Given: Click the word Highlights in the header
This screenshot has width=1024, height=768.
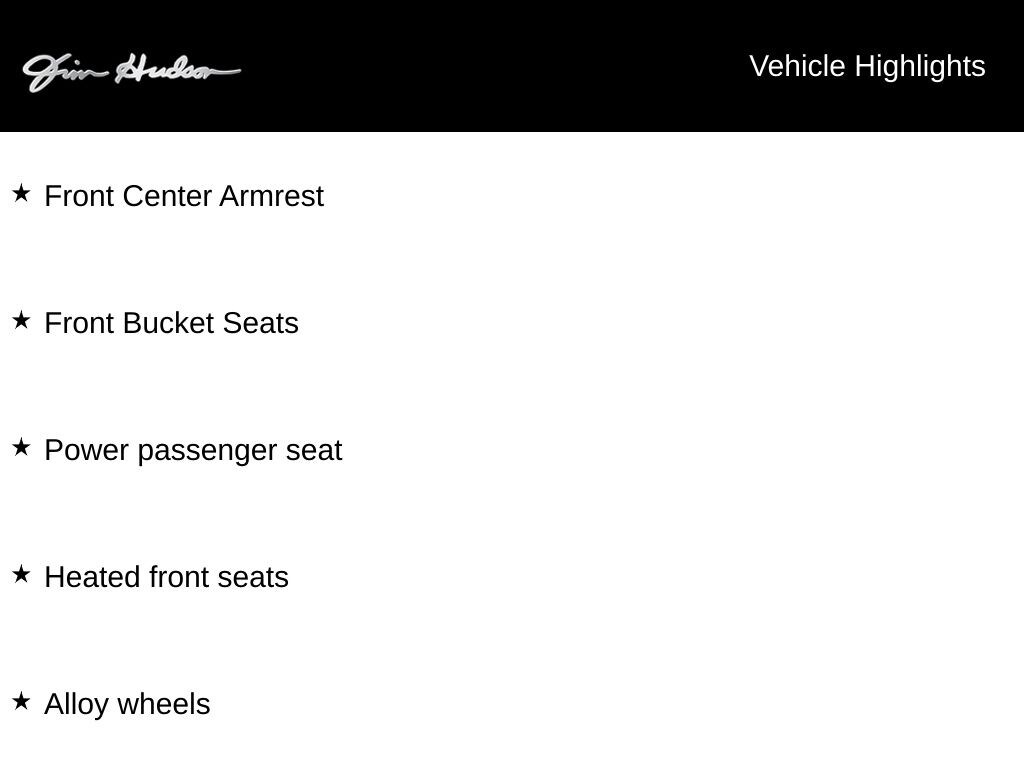Looking at the screenshot, I should 920,68.
